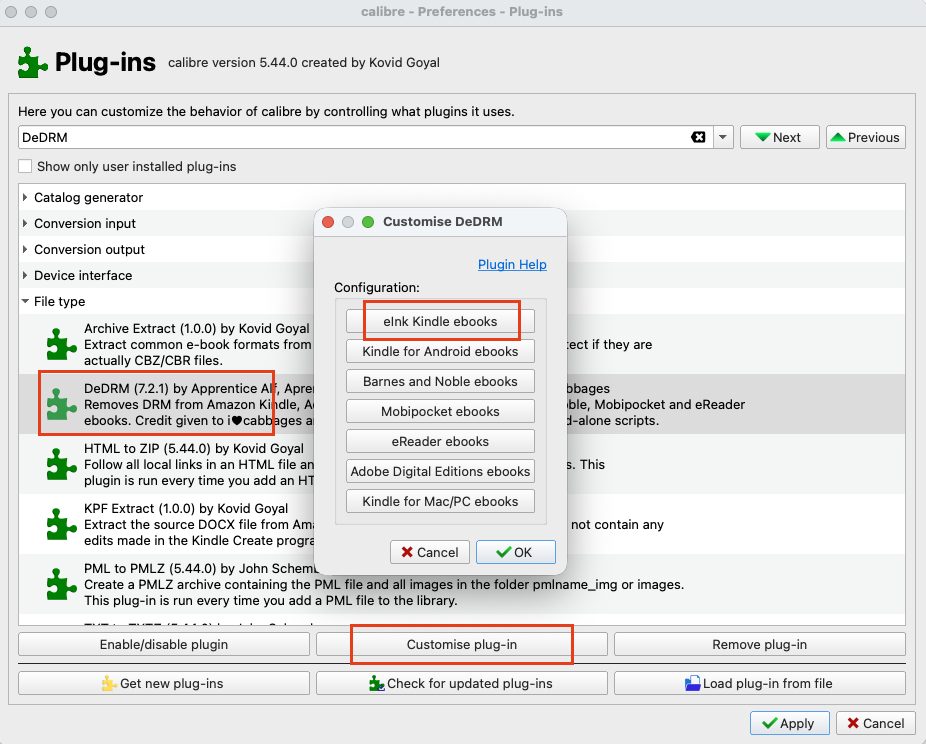The height and width of the screenshot is (744, 926).
Task: Click the Archive Extract plugin puzzle icon
Action: tap(61, 344)
